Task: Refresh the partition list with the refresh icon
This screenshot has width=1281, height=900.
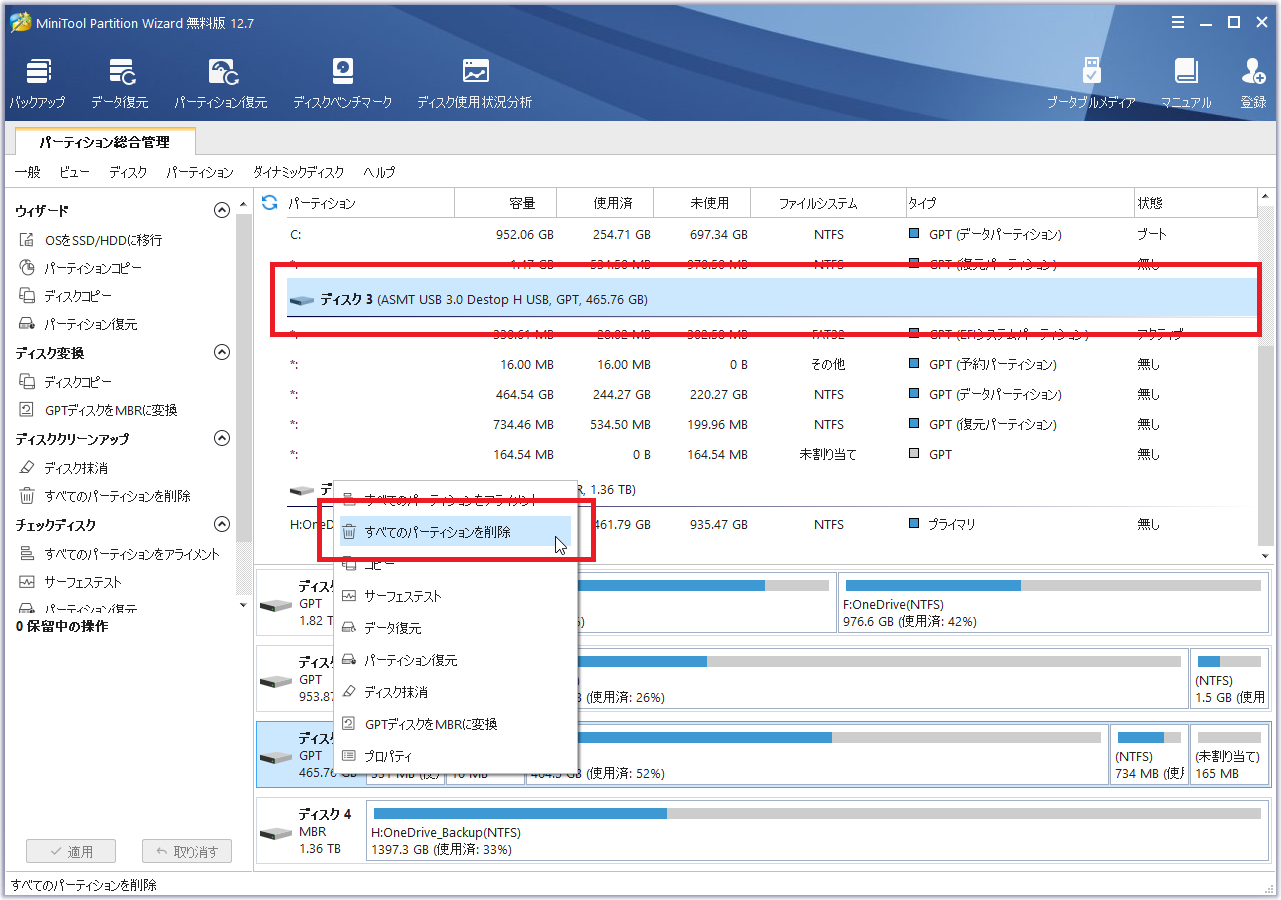Action: 269,203
